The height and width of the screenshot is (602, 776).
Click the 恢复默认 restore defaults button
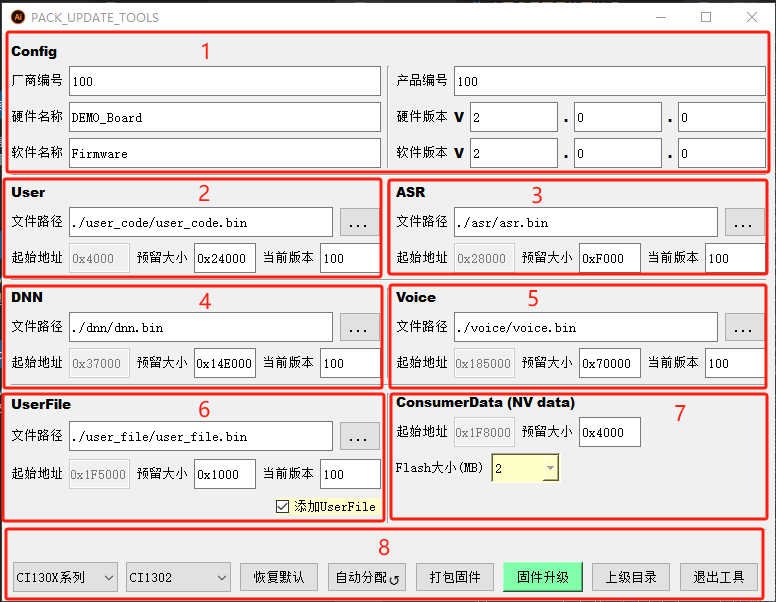[x=279, y=577]
